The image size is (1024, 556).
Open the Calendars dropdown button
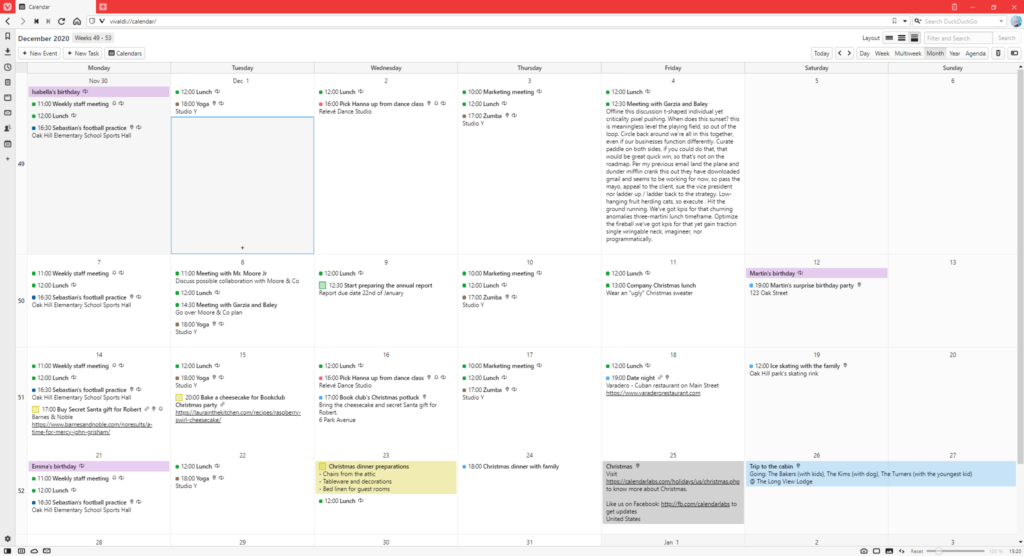(125, 54)
